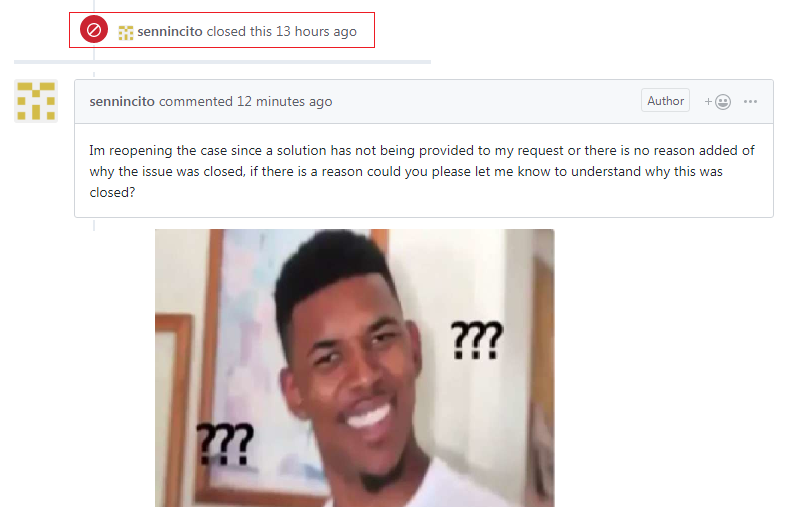This screenshot has width=796, height=516.
Task: Click the small sennincito avatar in closed event
Action: pyautogui.click(x=126, y=33)
